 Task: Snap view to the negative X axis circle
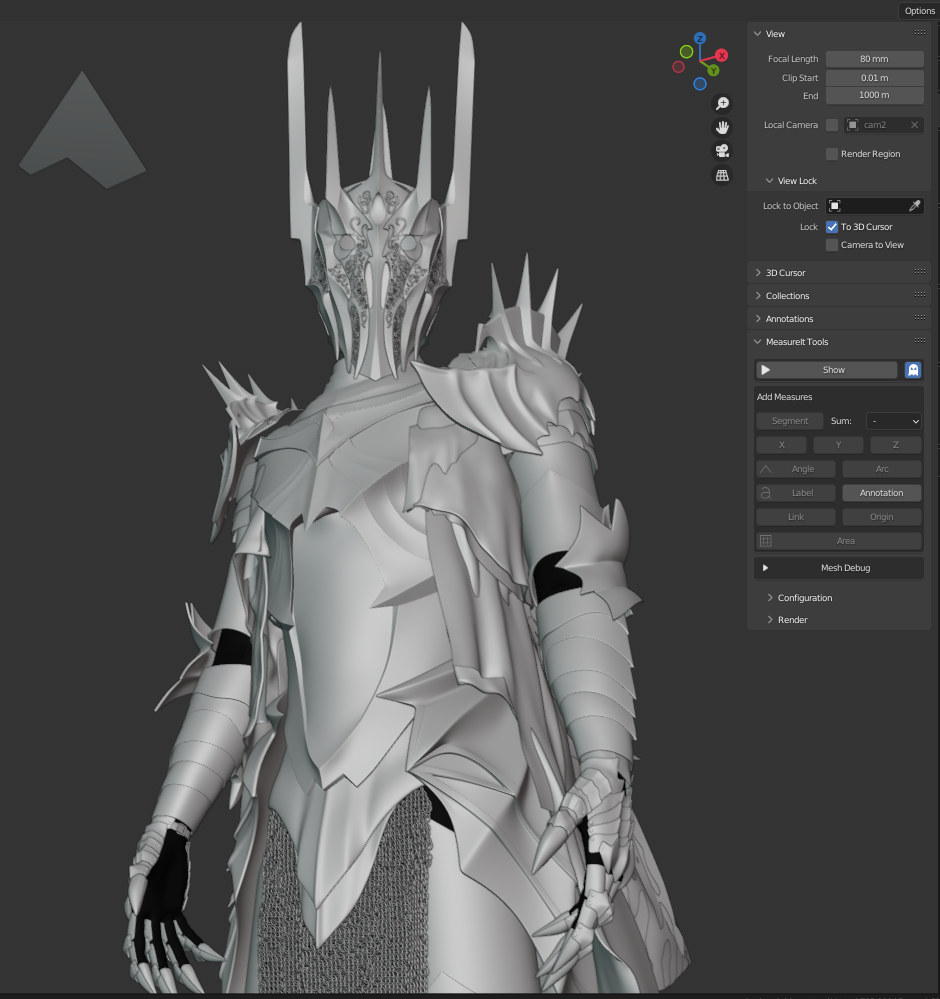pos(679,66)
